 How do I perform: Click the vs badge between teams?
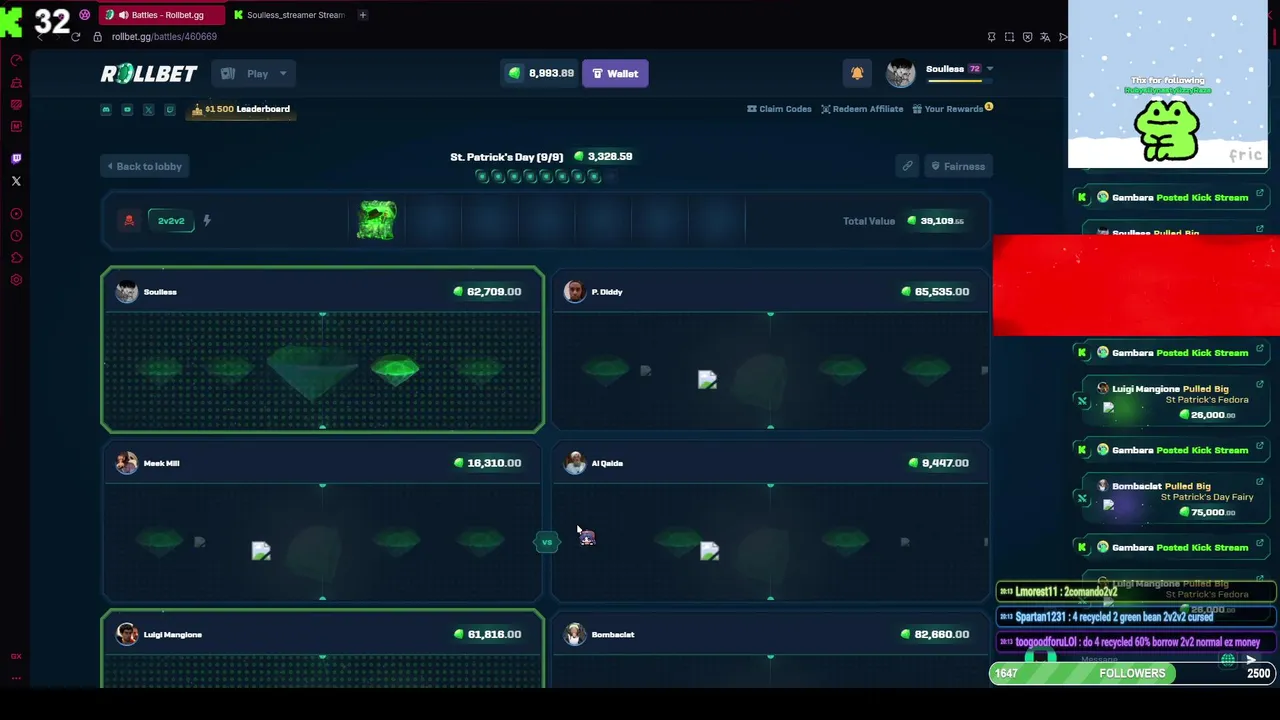pyautogui.click(x=547, y=542)
